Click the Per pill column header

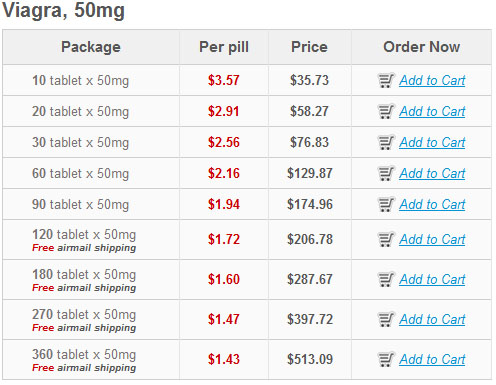point(224,47)
